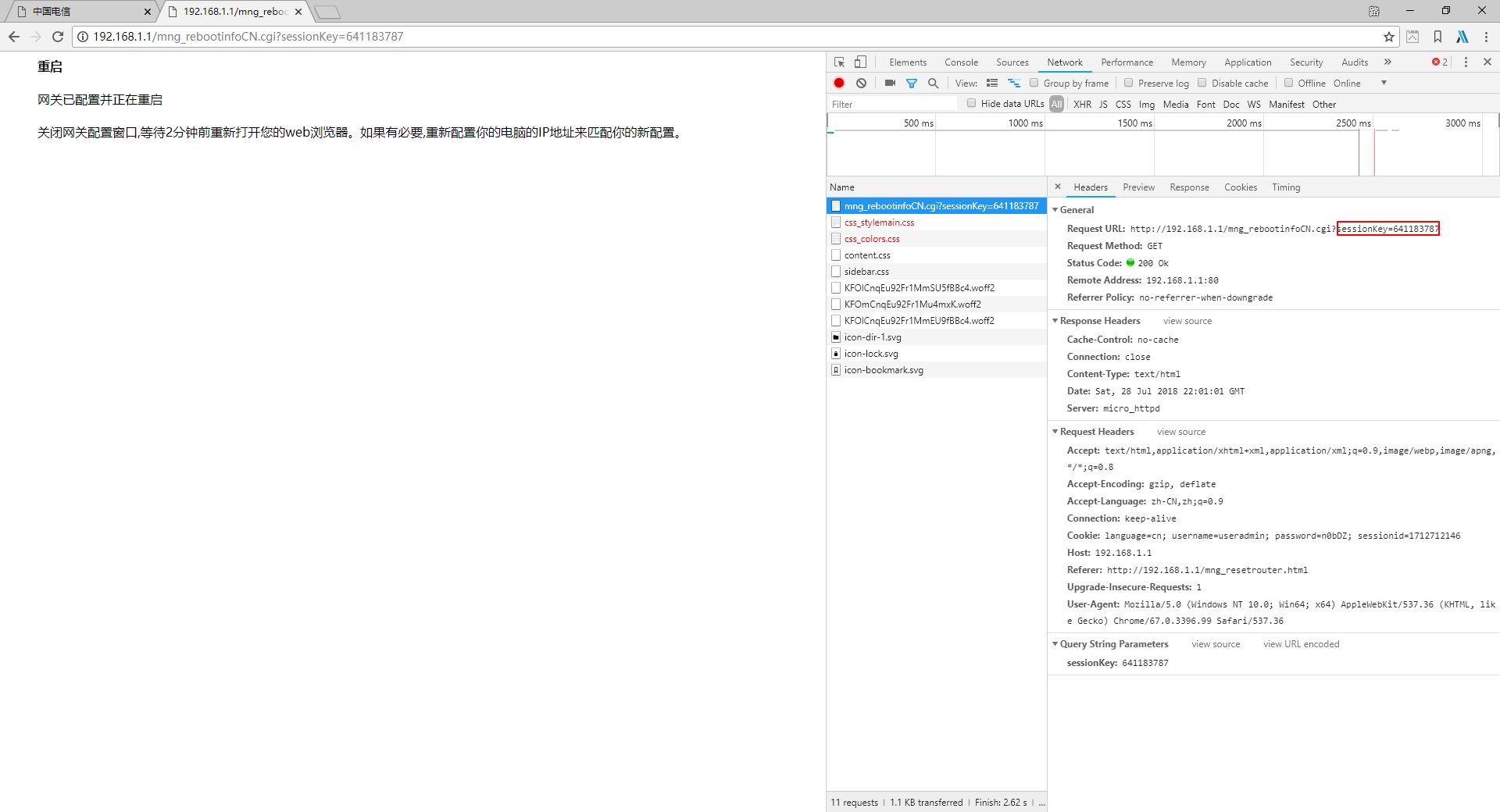
Task: Open the Timing tab for the request
Action: [x=1285, y=187]
